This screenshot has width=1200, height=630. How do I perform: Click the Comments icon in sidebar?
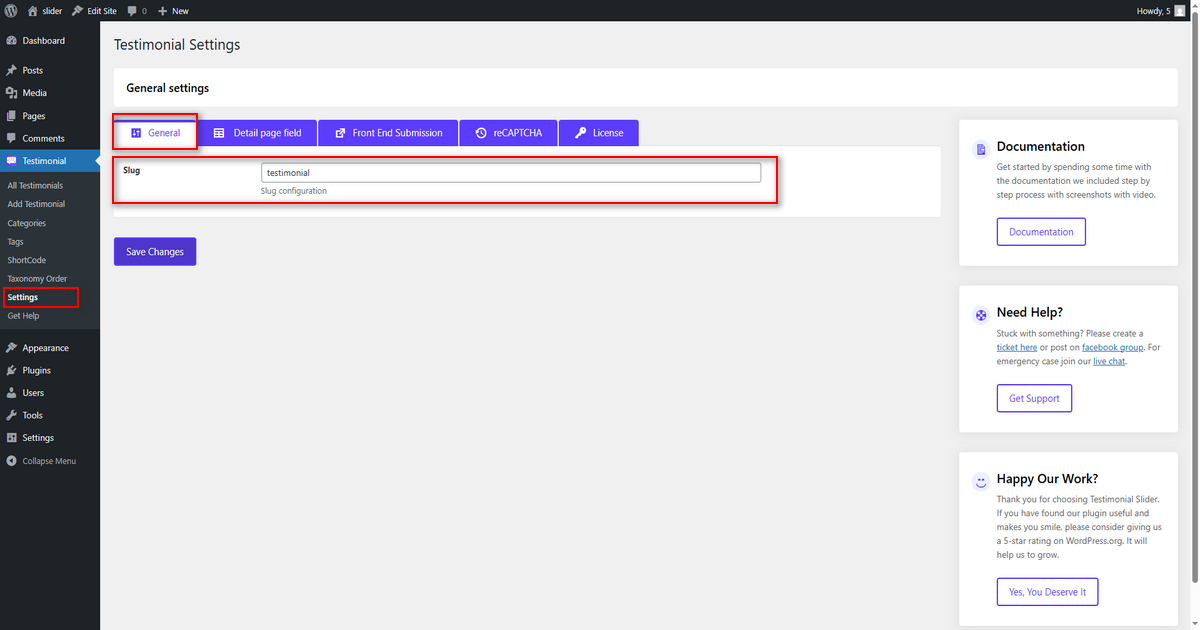(11, 138)
